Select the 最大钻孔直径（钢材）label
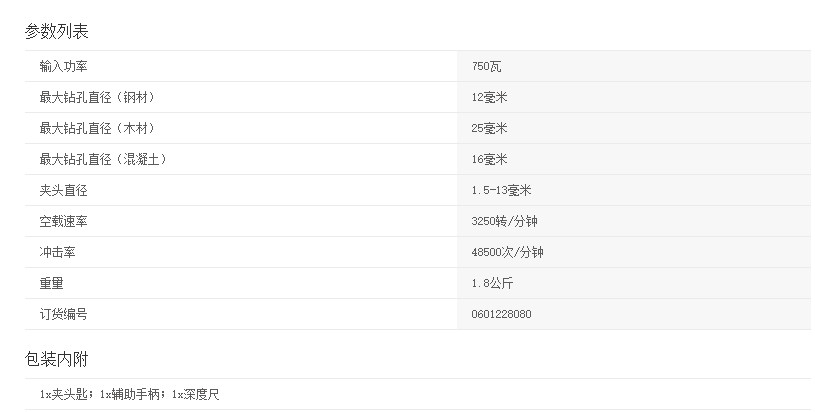The height and width of the screenshot is (412, 815). pos(97,97)
